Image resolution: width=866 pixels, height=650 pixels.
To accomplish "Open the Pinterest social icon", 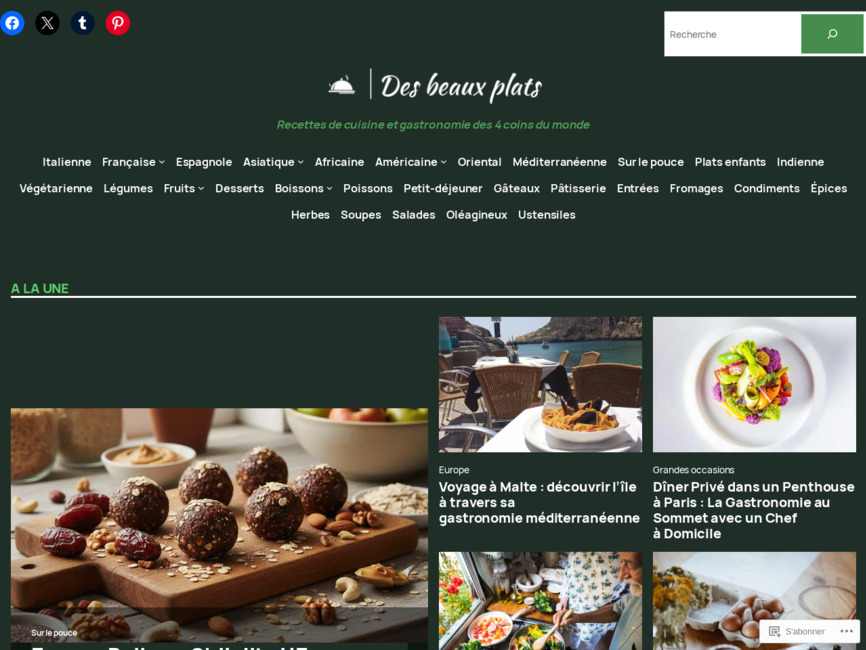I will [x=118, y=23].
